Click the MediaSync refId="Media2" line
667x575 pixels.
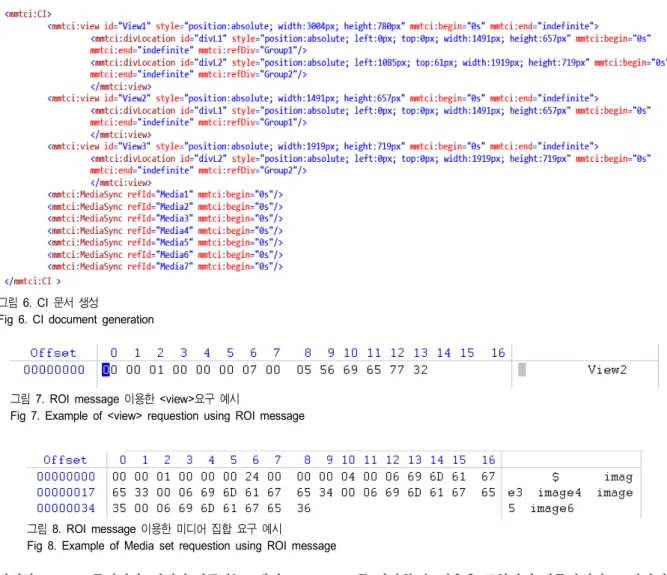tap(165, 207)
